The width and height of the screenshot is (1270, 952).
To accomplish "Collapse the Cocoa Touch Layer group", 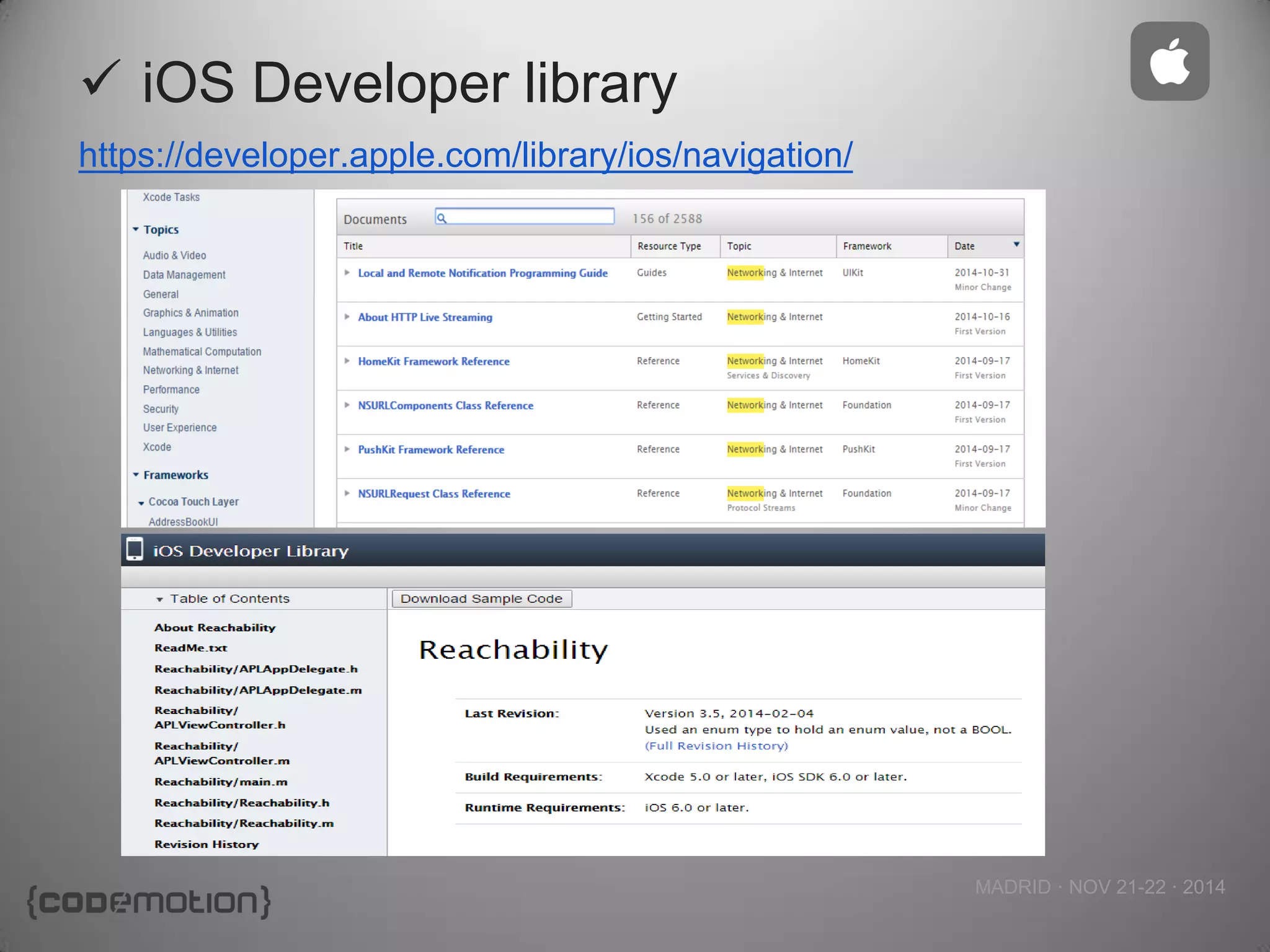I will click(141, 503).
